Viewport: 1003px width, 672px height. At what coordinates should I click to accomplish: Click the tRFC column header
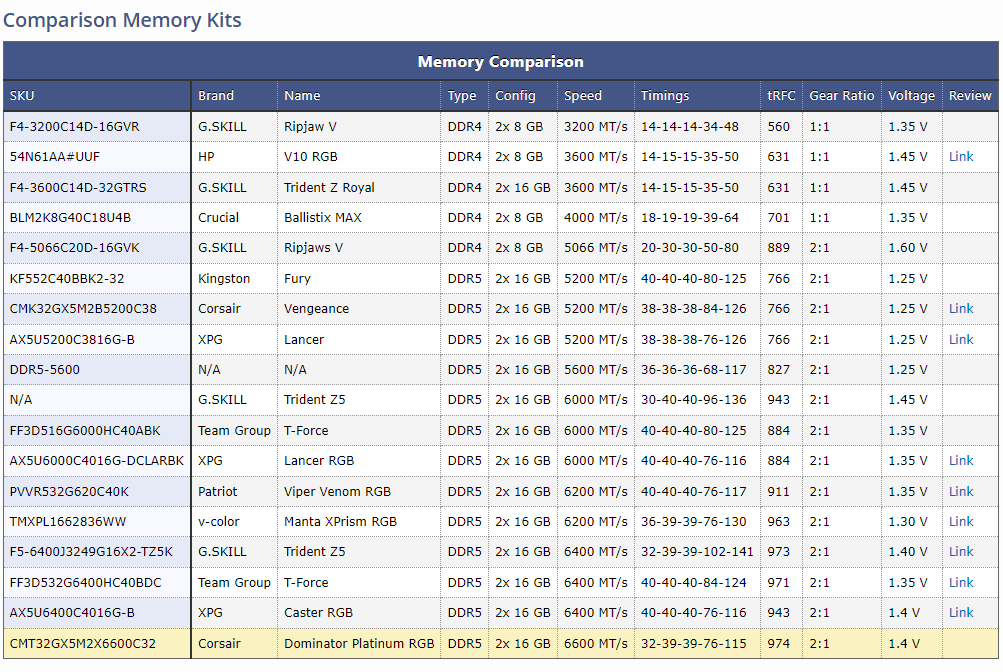pyautogui.click(x=781, y=96)
